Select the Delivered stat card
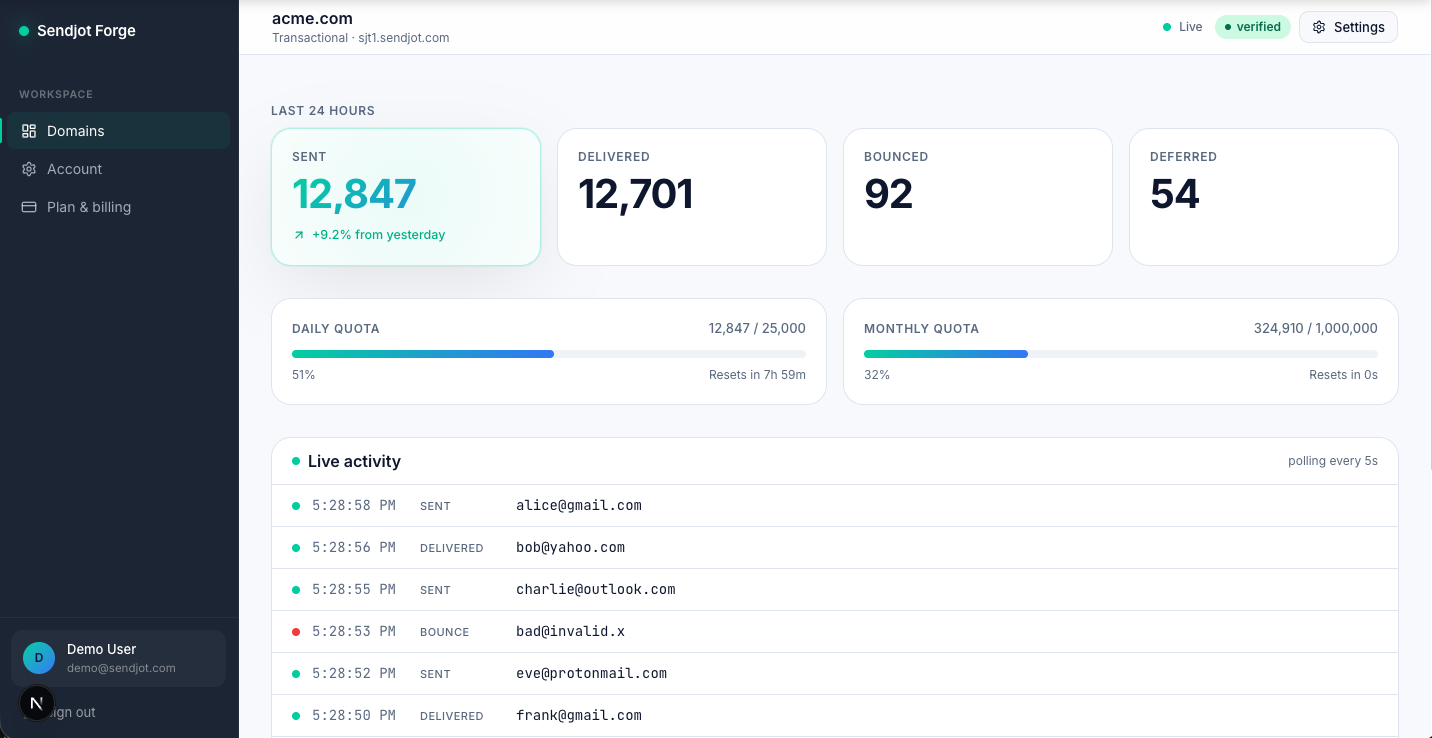The image size is (1432, 738). 692,197
